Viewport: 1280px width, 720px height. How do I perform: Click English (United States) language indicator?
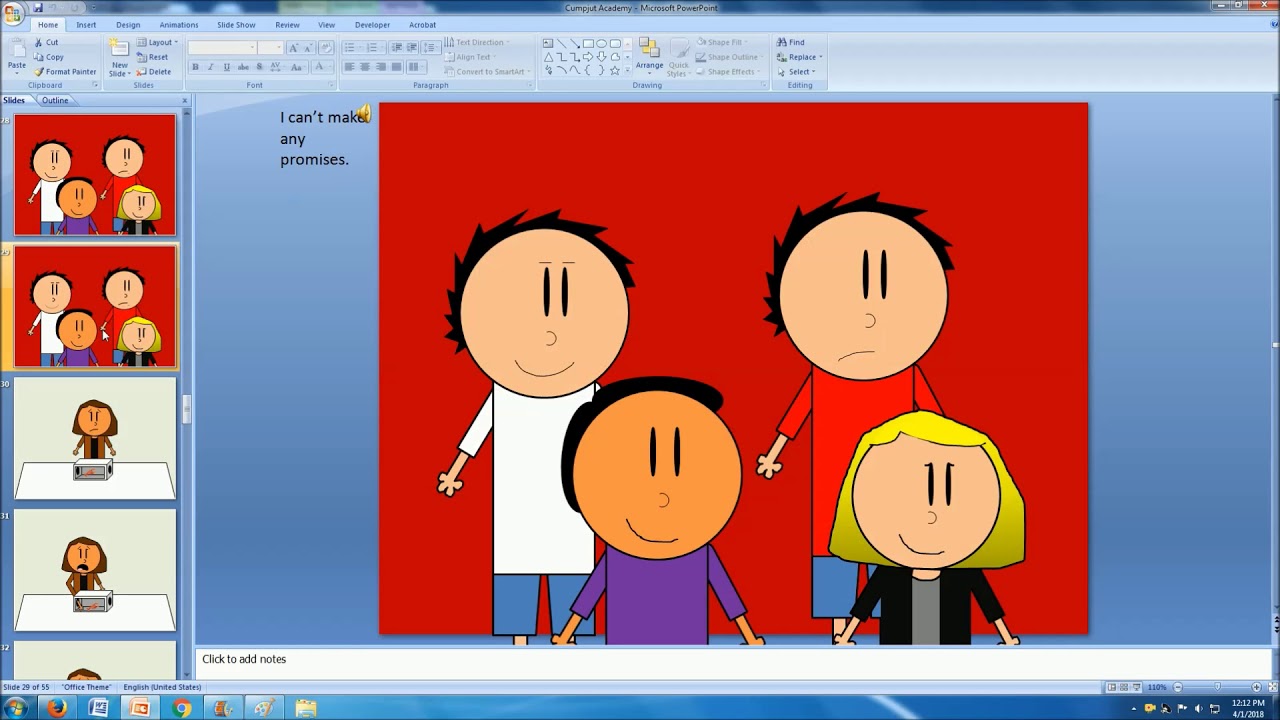tap(162, 687)
